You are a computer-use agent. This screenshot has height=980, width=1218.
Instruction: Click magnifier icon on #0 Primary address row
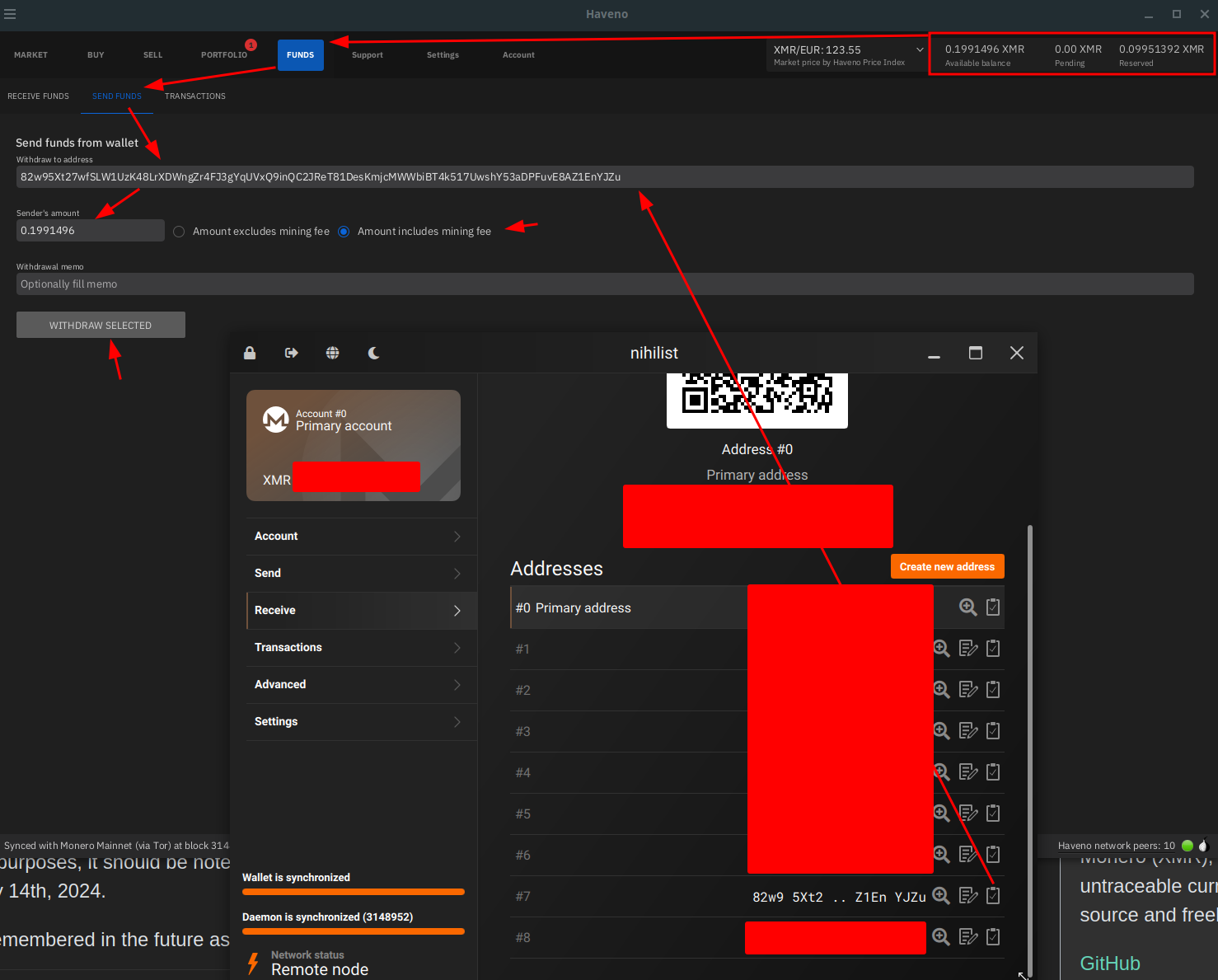[968, 607]
